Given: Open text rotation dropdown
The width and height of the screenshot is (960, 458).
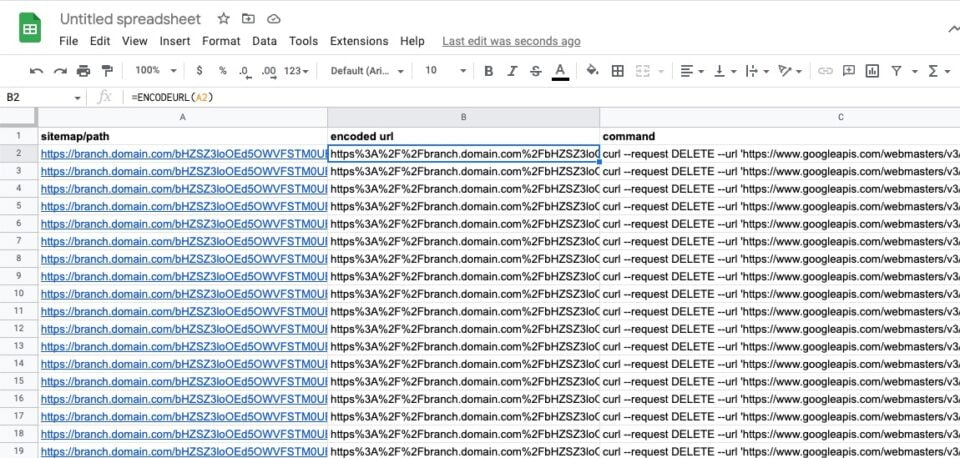Looking at the screenshot, I should tap(790, 71).
